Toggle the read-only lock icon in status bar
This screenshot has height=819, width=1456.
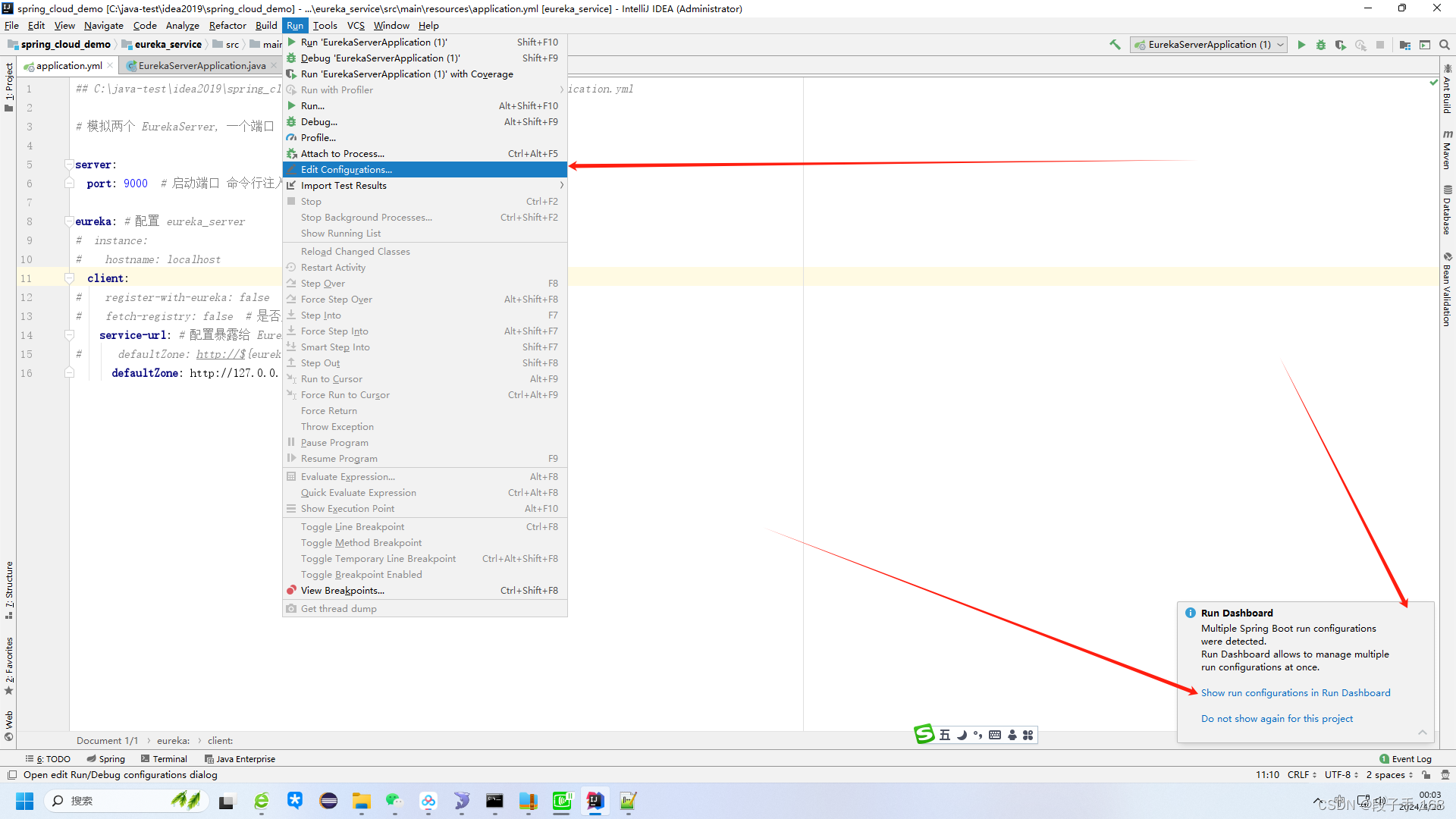(x=1426, y=774)
